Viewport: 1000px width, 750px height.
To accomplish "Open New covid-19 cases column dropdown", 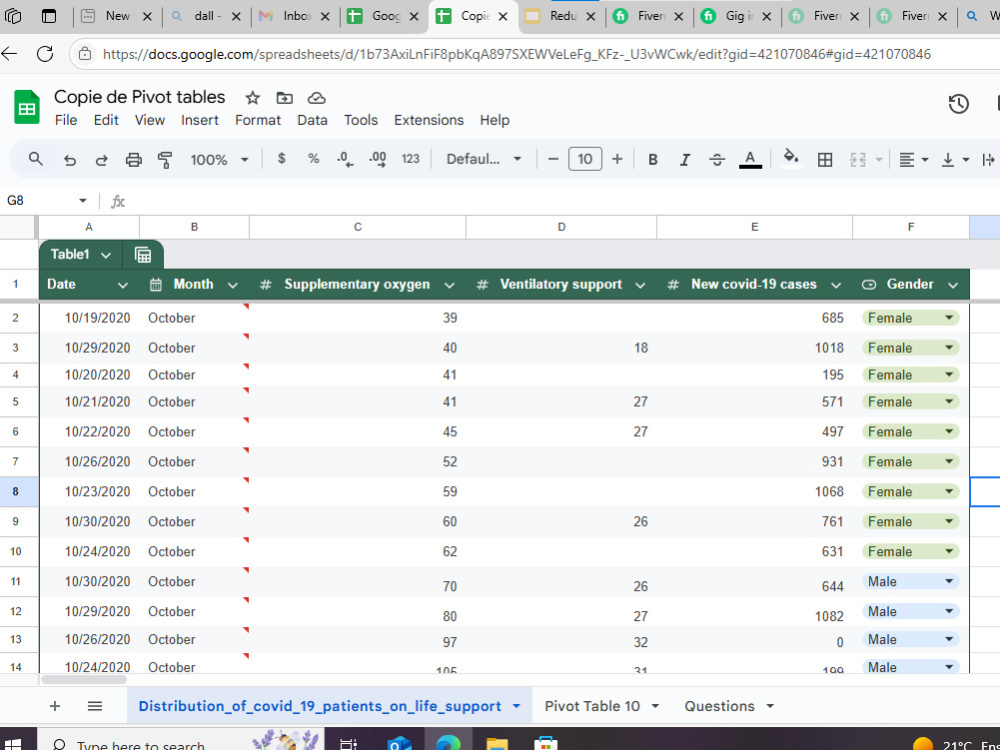I will [x=836, y=285].
